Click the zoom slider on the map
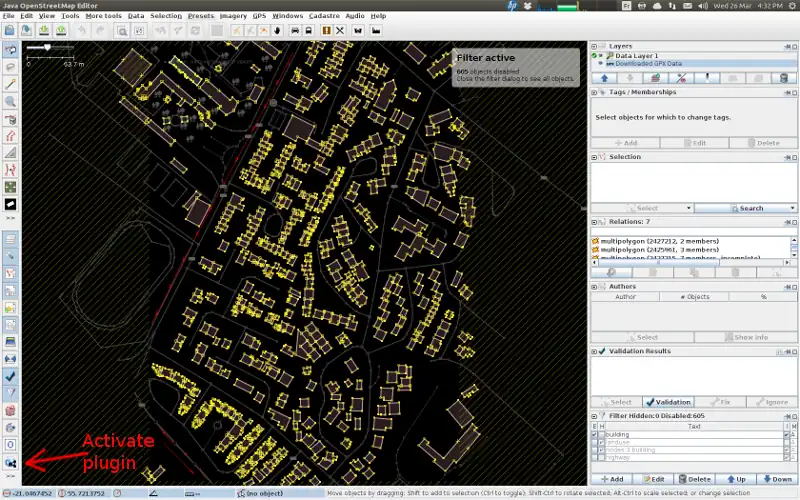The width and height of the screenshot is (800, 500). coord(45,47)
